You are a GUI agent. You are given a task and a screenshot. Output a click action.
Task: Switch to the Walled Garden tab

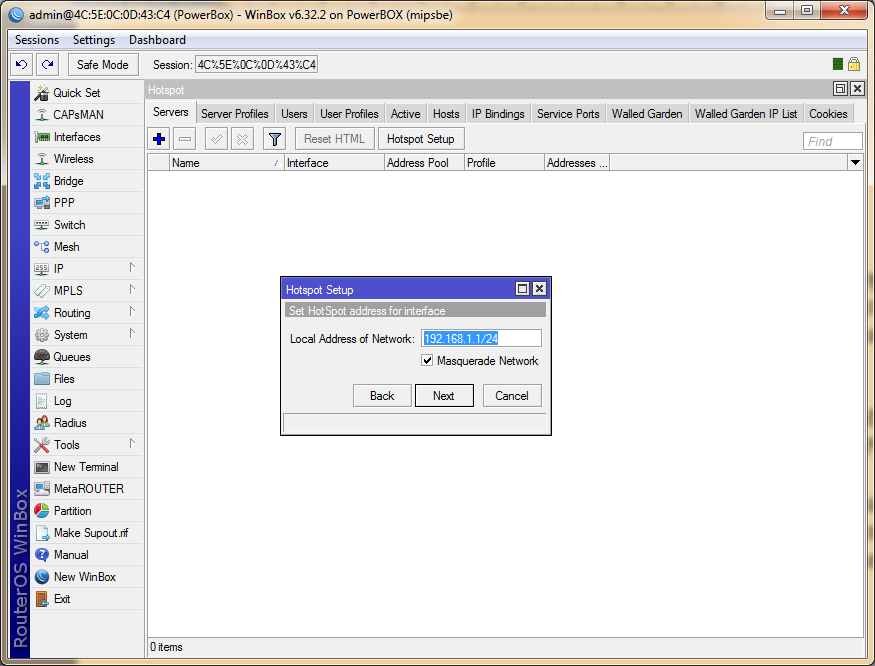(646, 114)
